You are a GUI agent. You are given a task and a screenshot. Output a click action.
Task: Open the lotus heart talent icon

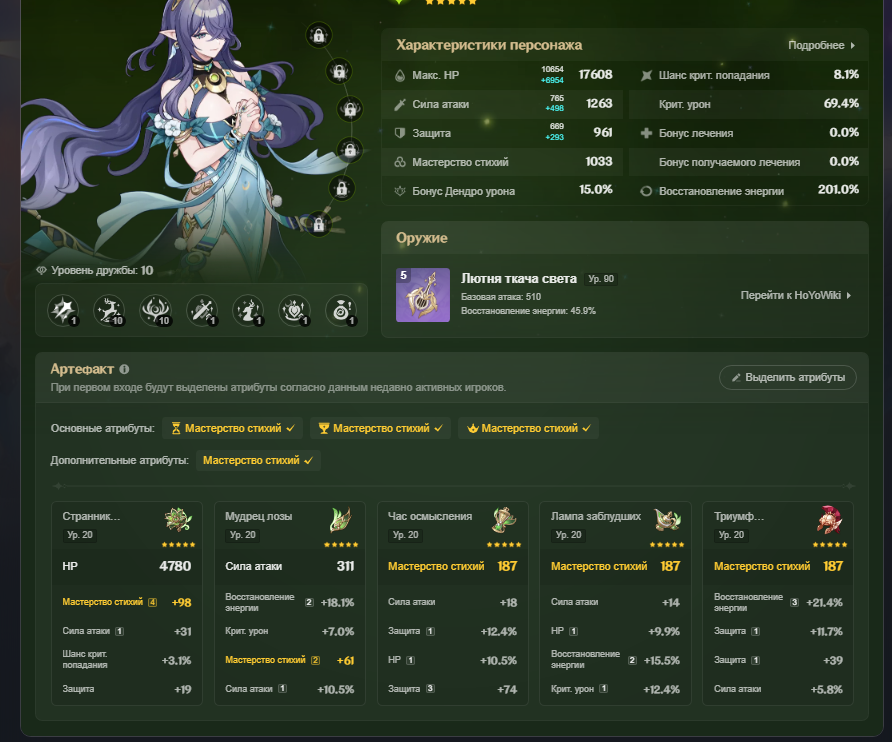[295, 311]
